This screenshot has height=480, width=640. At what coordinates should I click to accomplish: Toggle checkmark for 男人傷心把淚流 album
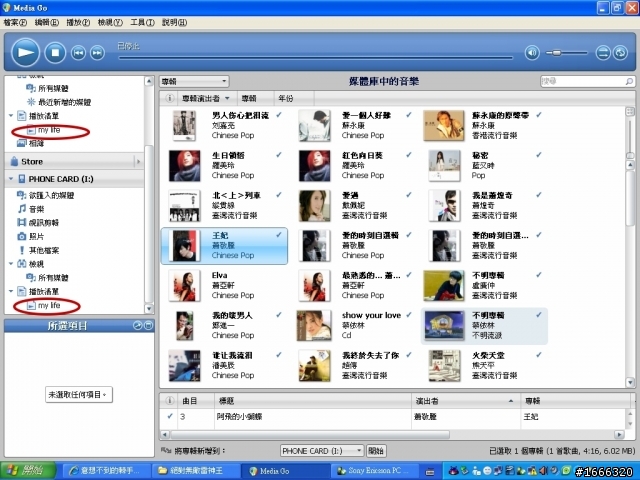click(x=279, y=115)
